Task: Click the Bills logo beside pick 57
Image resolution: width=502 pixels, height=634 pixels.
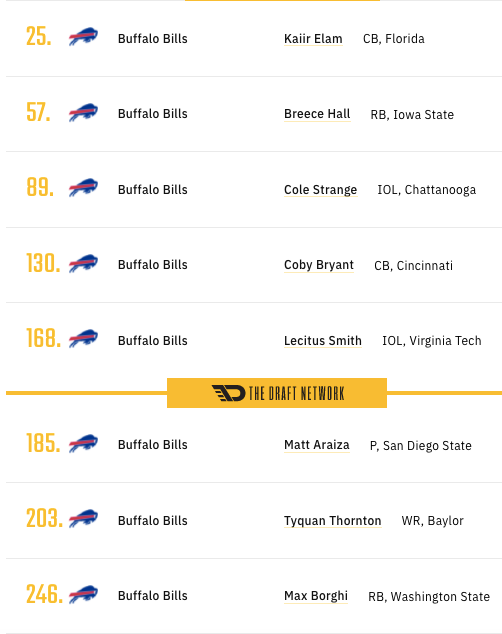Action: (83, 112)
